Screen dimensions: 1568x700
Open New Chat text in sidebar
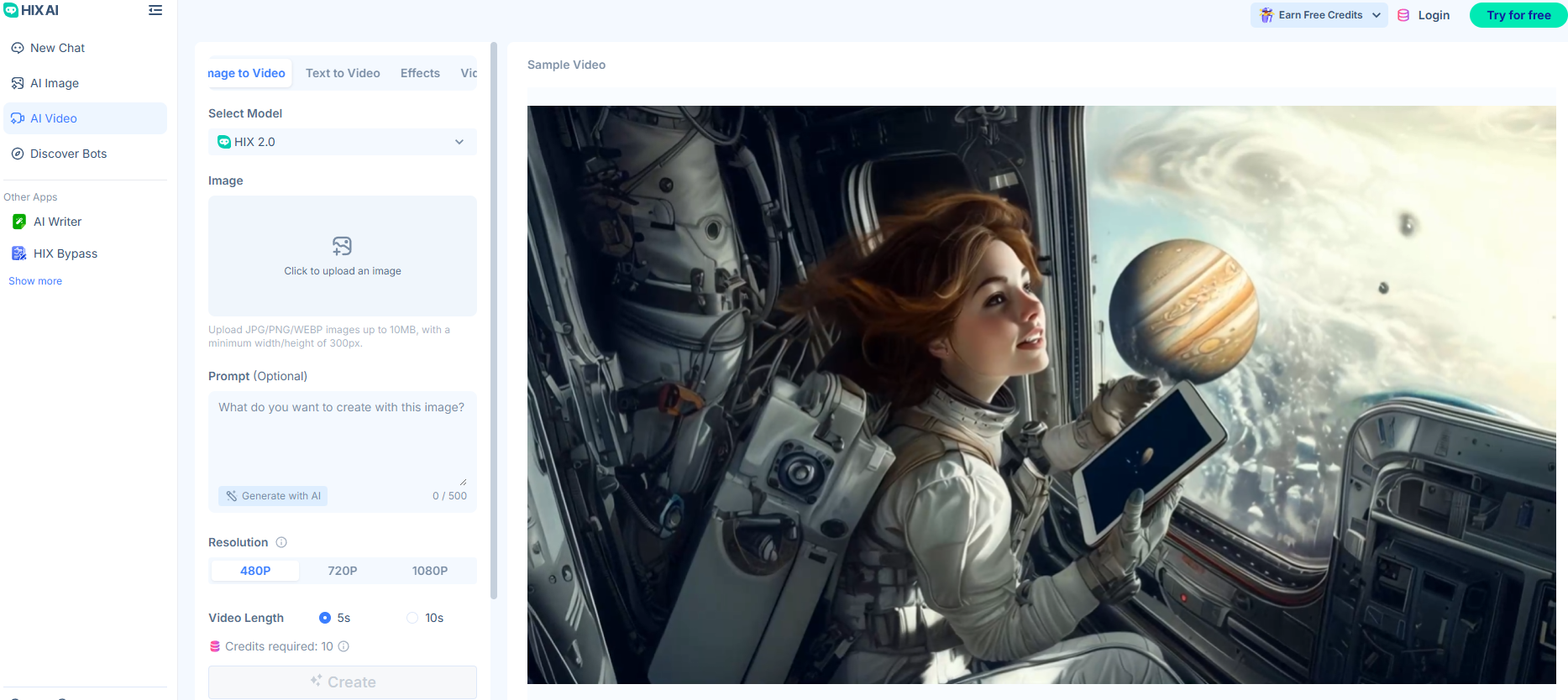tap(58, 48)
